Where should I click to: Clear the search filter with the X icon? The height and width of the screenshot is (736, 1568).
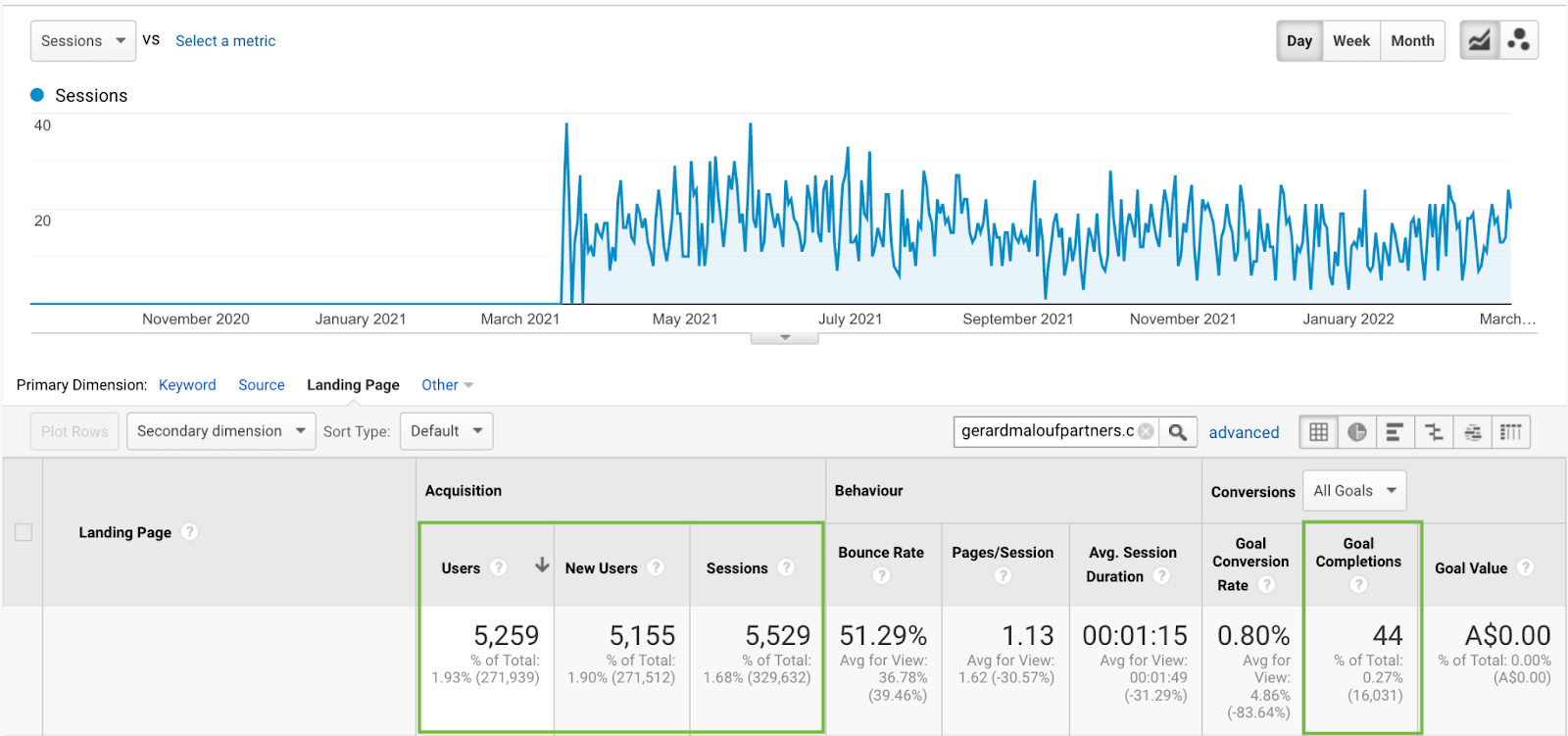tap(1146, 431)
